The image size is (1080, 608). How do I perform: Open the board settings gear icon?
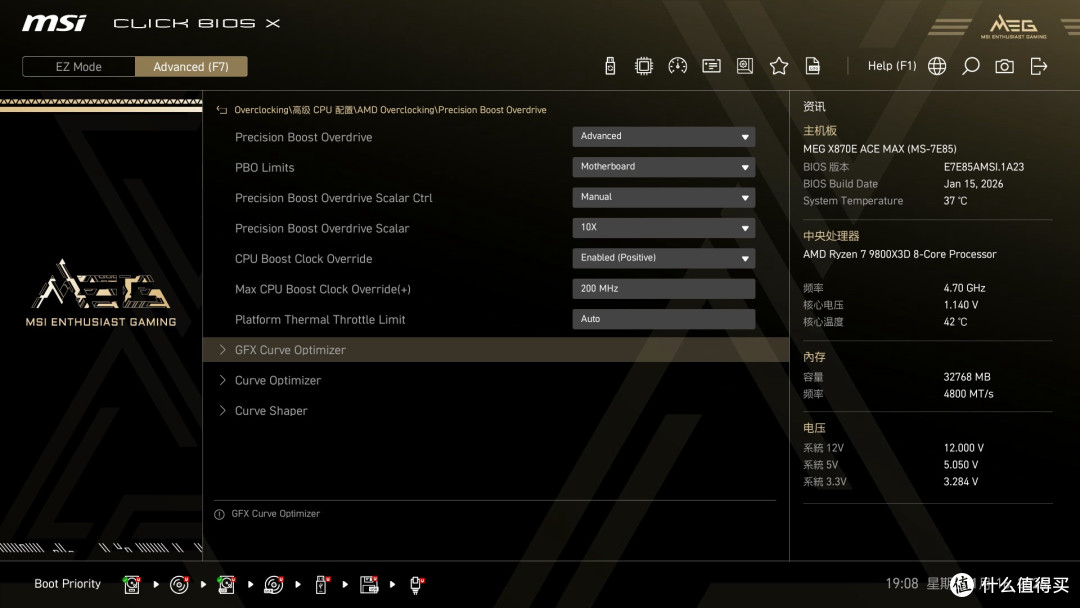coord(745,66)
